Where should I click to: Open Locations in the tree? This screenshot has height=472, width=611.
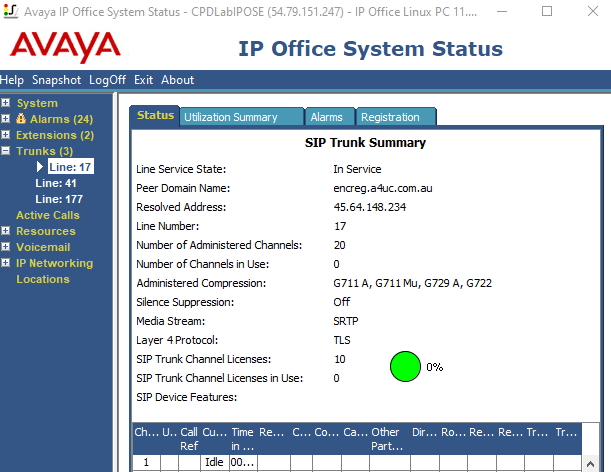coord(43,279)
